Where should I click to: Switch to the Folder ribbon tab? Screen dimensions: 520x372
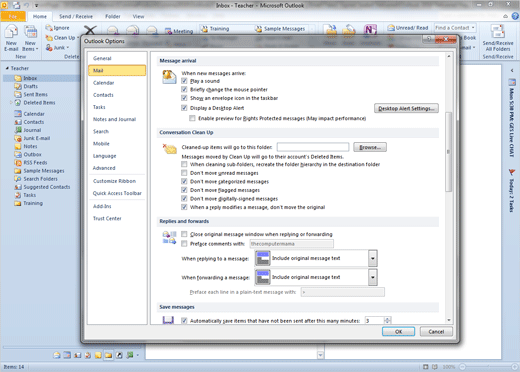(x=113, y=16)
